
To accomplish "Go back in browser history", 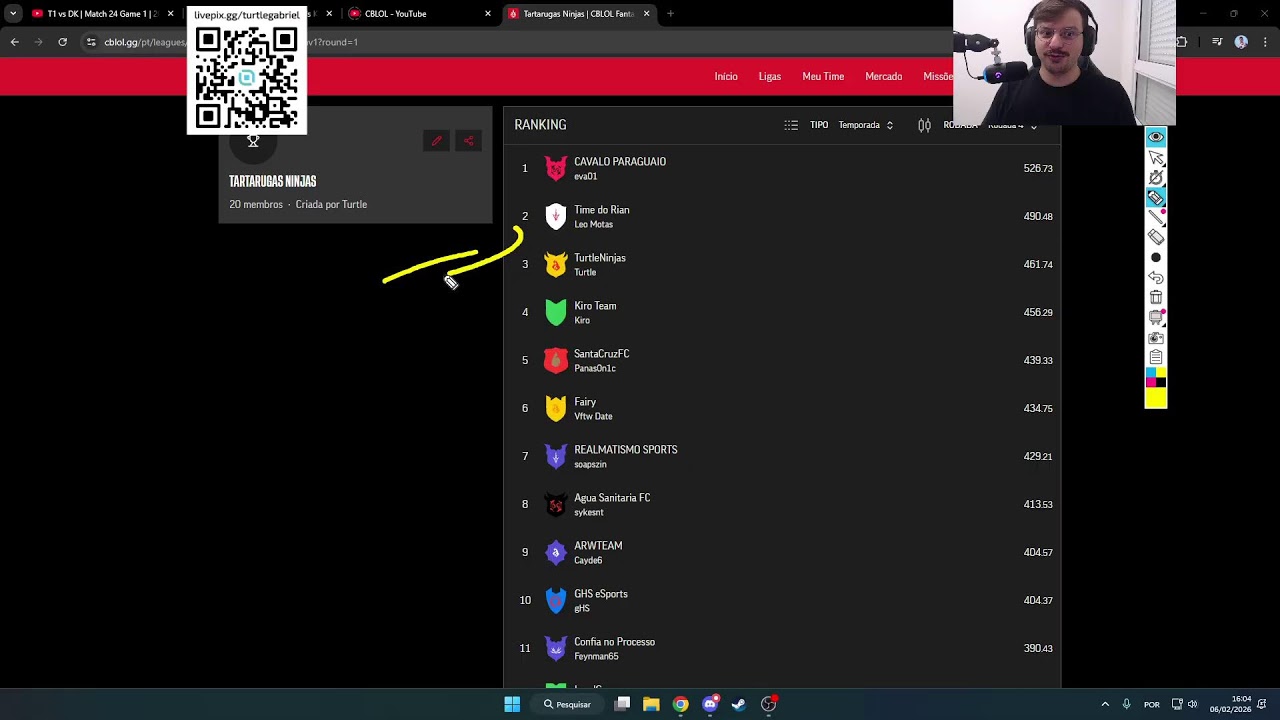I will [14, 42].
